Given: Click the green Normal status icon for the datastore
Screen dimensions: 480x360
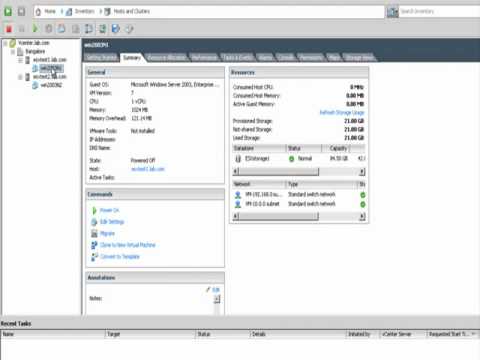Looking at the screenshot, I should [292, 159].
